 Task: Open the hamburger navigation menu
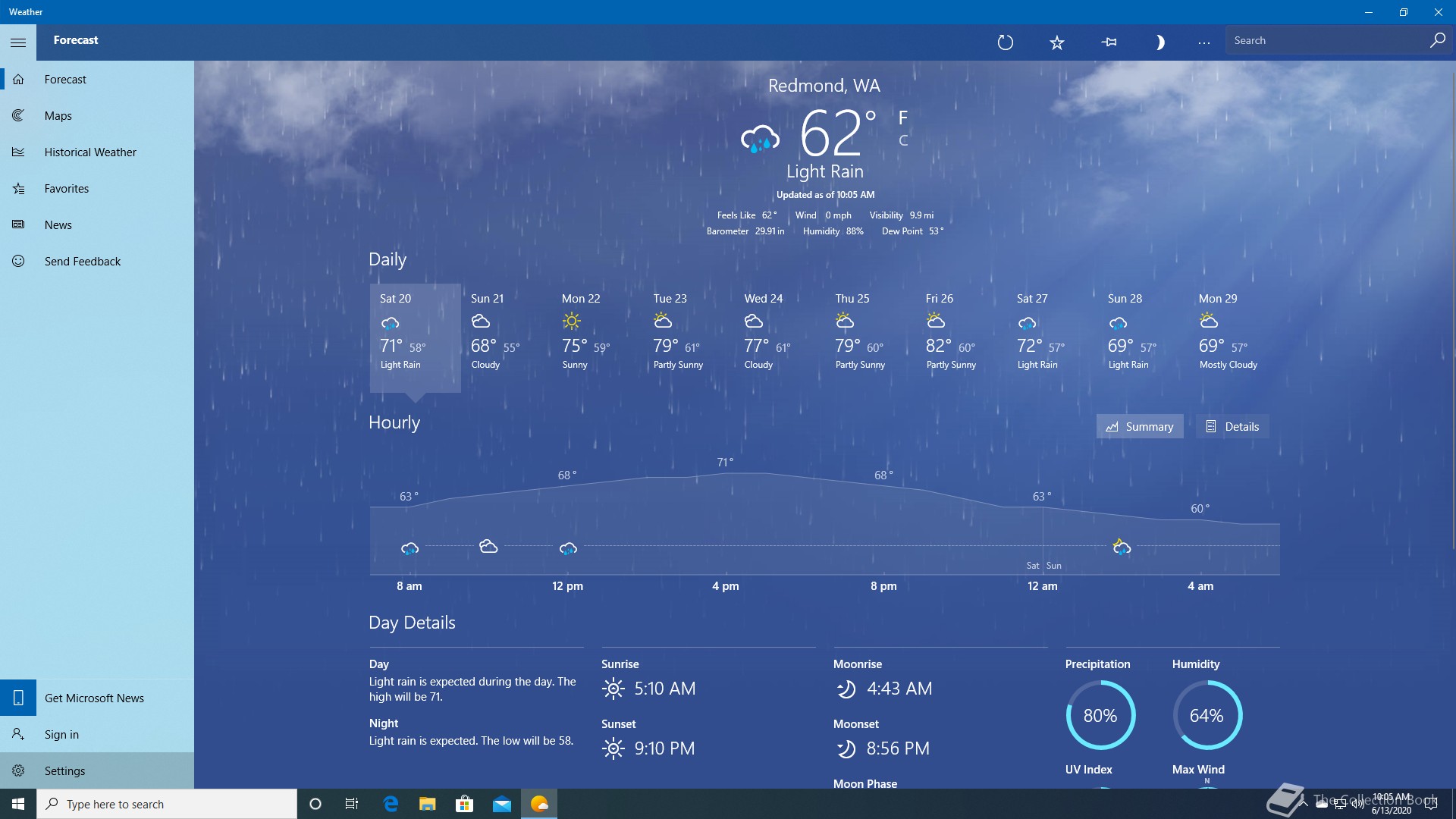[x=18, y=42]
